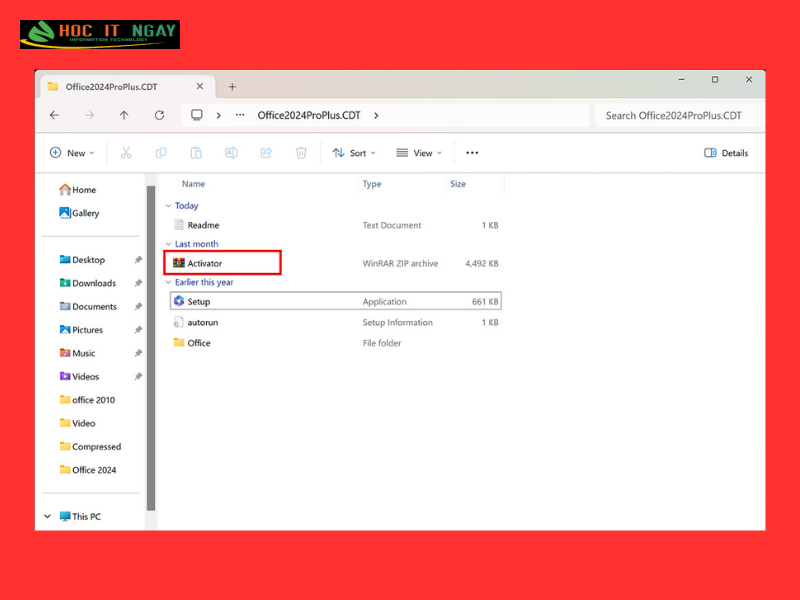
Task: Open Downloads in the sidebar
Action: [x=88, y=283]
